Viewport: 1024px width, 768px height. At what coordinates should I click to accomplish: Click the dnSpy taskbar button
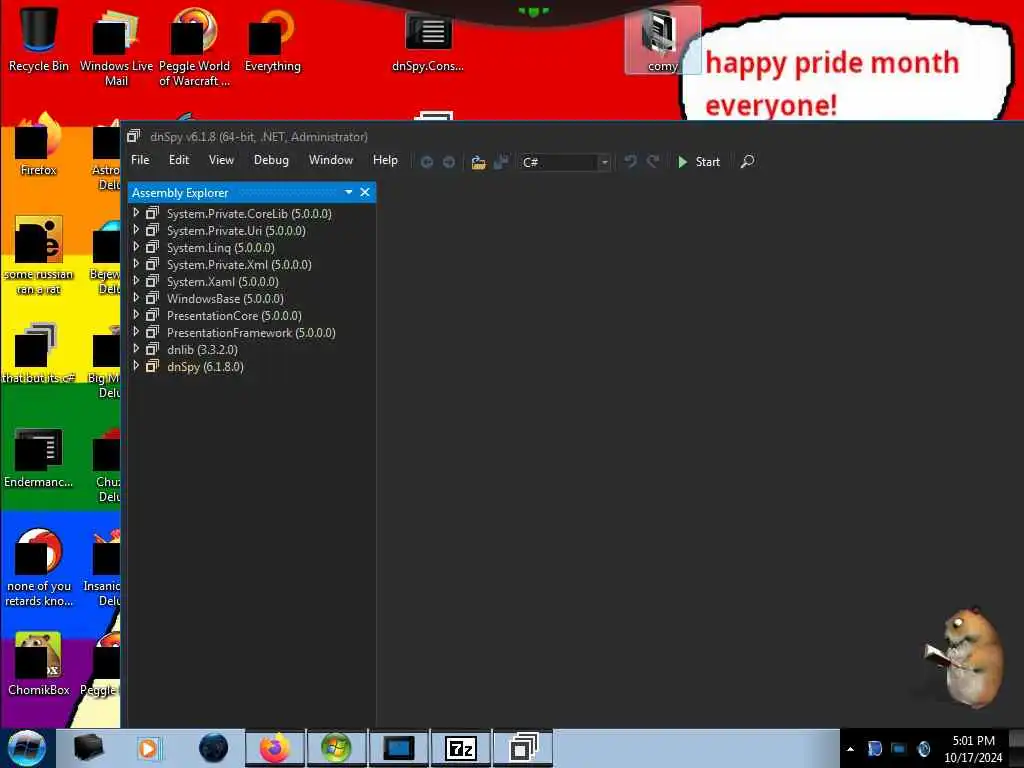[x=522, y=748]
